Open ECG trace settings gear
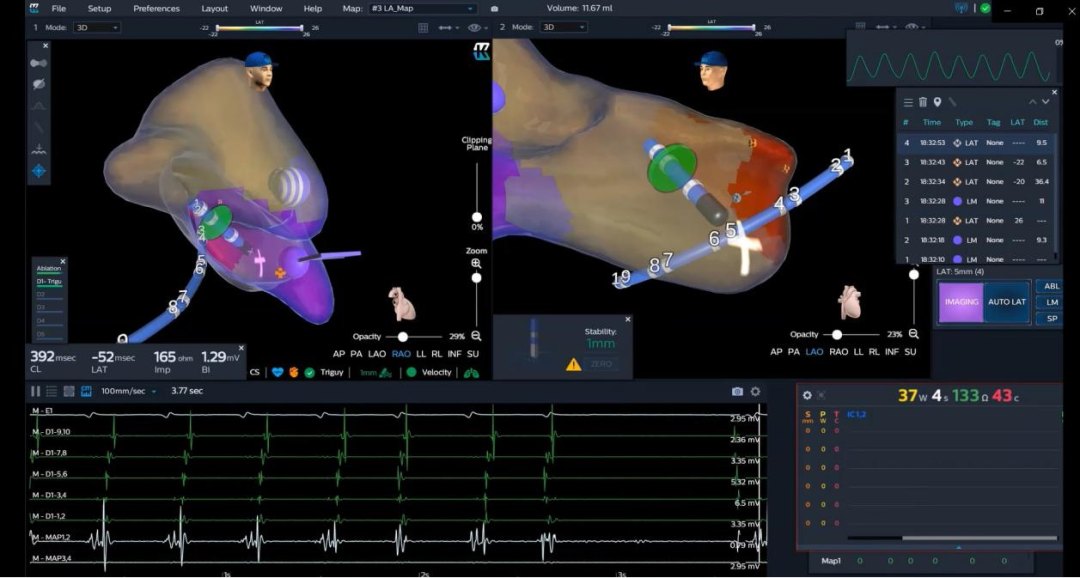The width and height of the screenshot is (1080, 578). coord(755,392)
